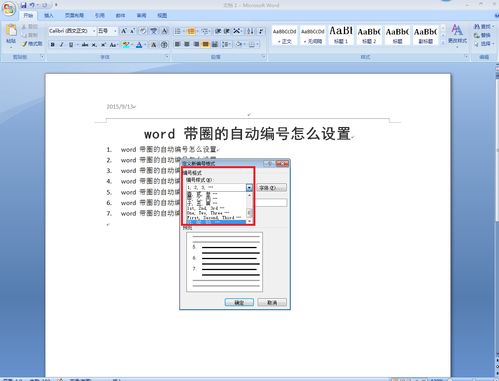Select '1st, 2nd, 3rd' numbering style
This screenshot has height=381, width=499.
(x=216, y=208)
